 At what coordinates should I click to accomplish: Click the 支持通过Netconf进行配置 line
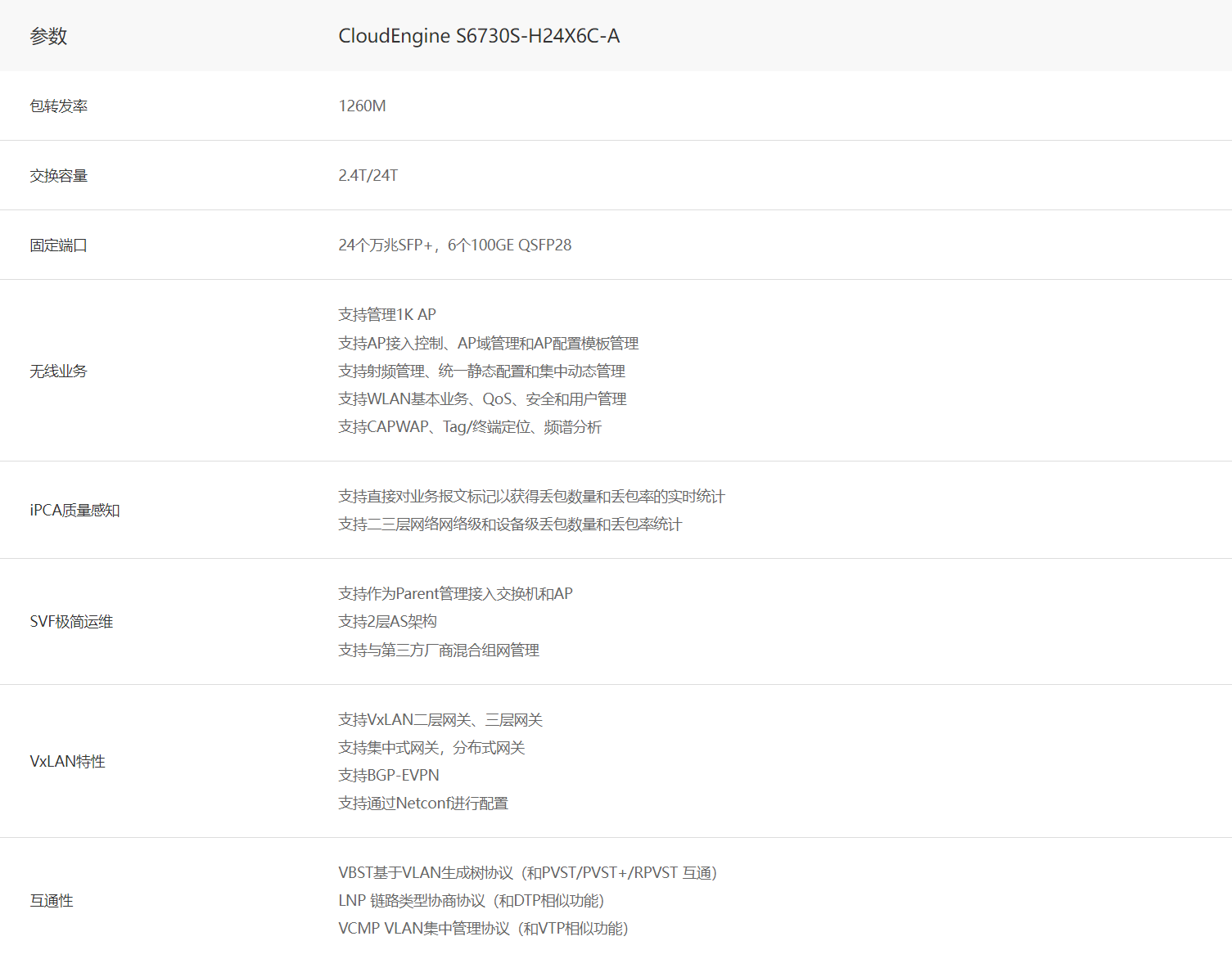pos(422,804)
